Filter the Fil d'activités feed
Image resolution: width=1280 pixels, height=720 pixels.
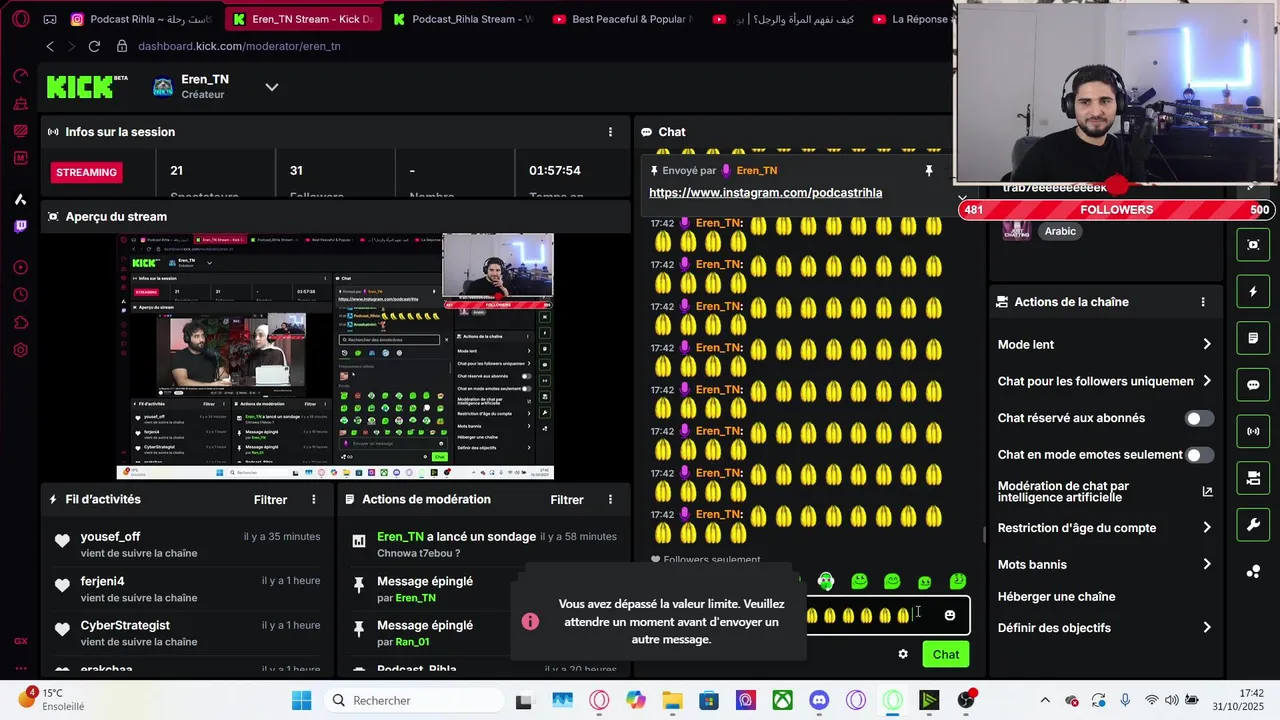point(270,500)
